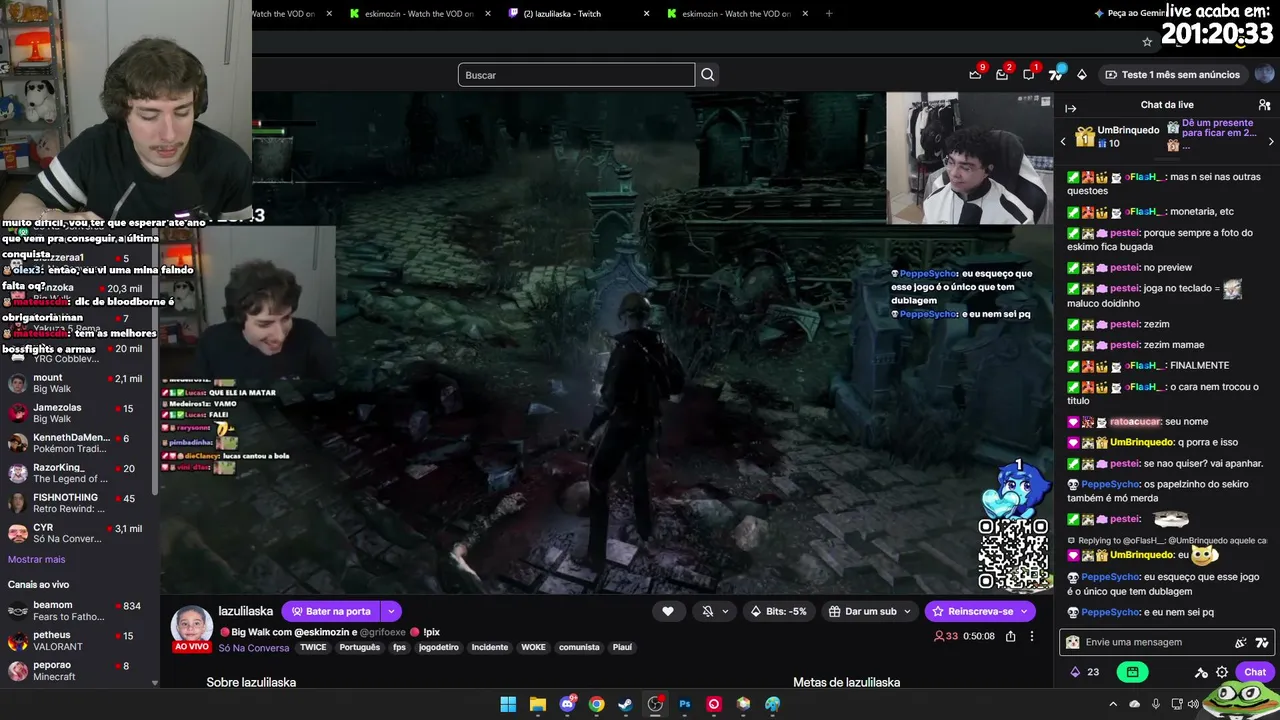The width and height of the screenshot is (1280, 720).
Task: Click the Bater na porta button
Action: [x=331, y=611]
